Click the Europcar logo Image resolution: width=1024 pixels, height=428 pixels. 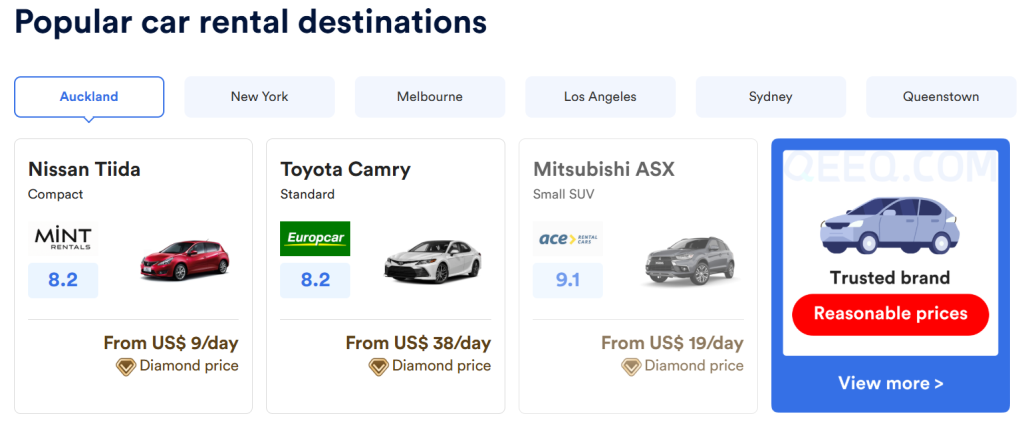(315, 239)
